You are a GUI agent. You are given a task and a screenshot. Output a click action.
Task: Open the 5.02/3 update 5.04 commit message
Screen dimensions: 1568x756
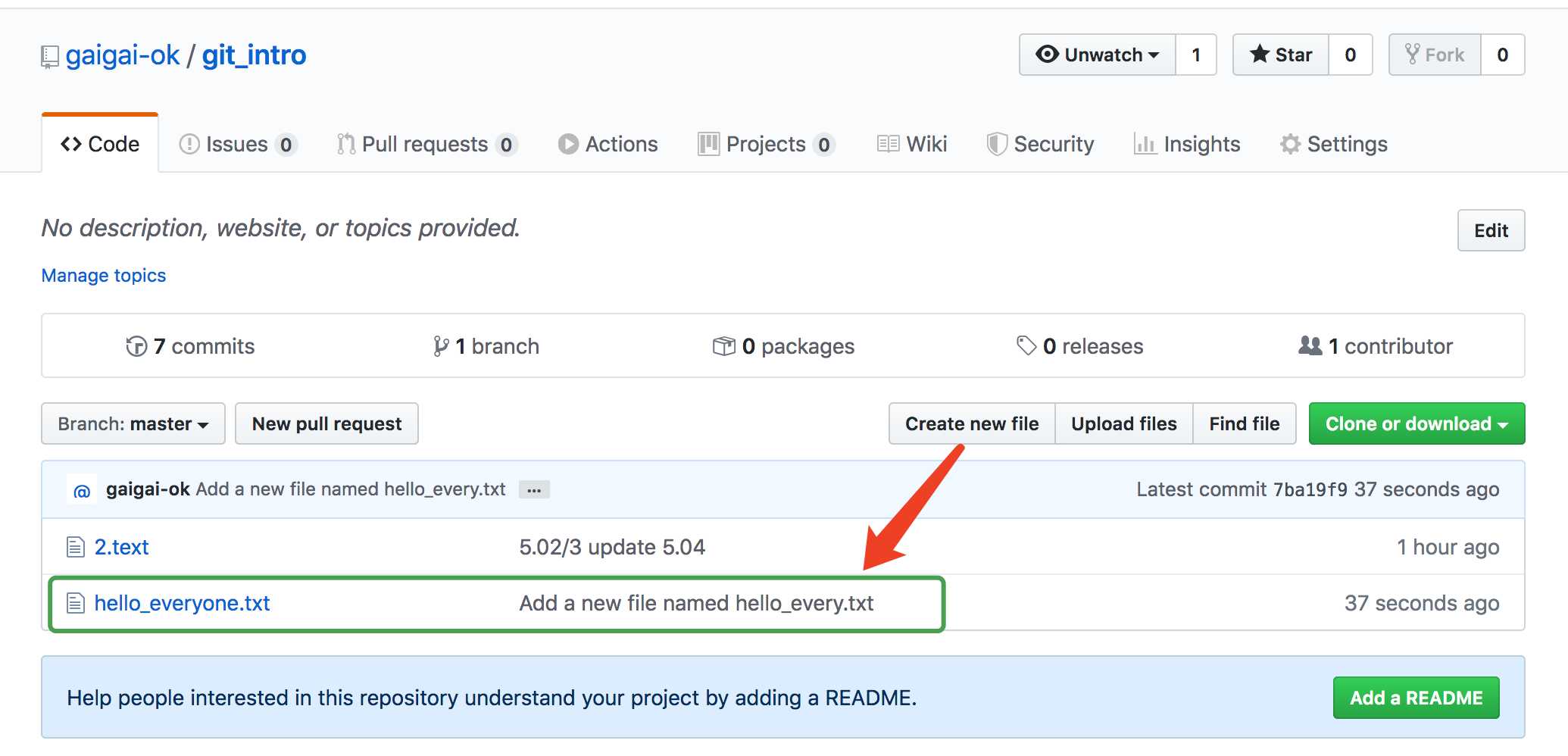pyautogui.click(x=612, y=547)
